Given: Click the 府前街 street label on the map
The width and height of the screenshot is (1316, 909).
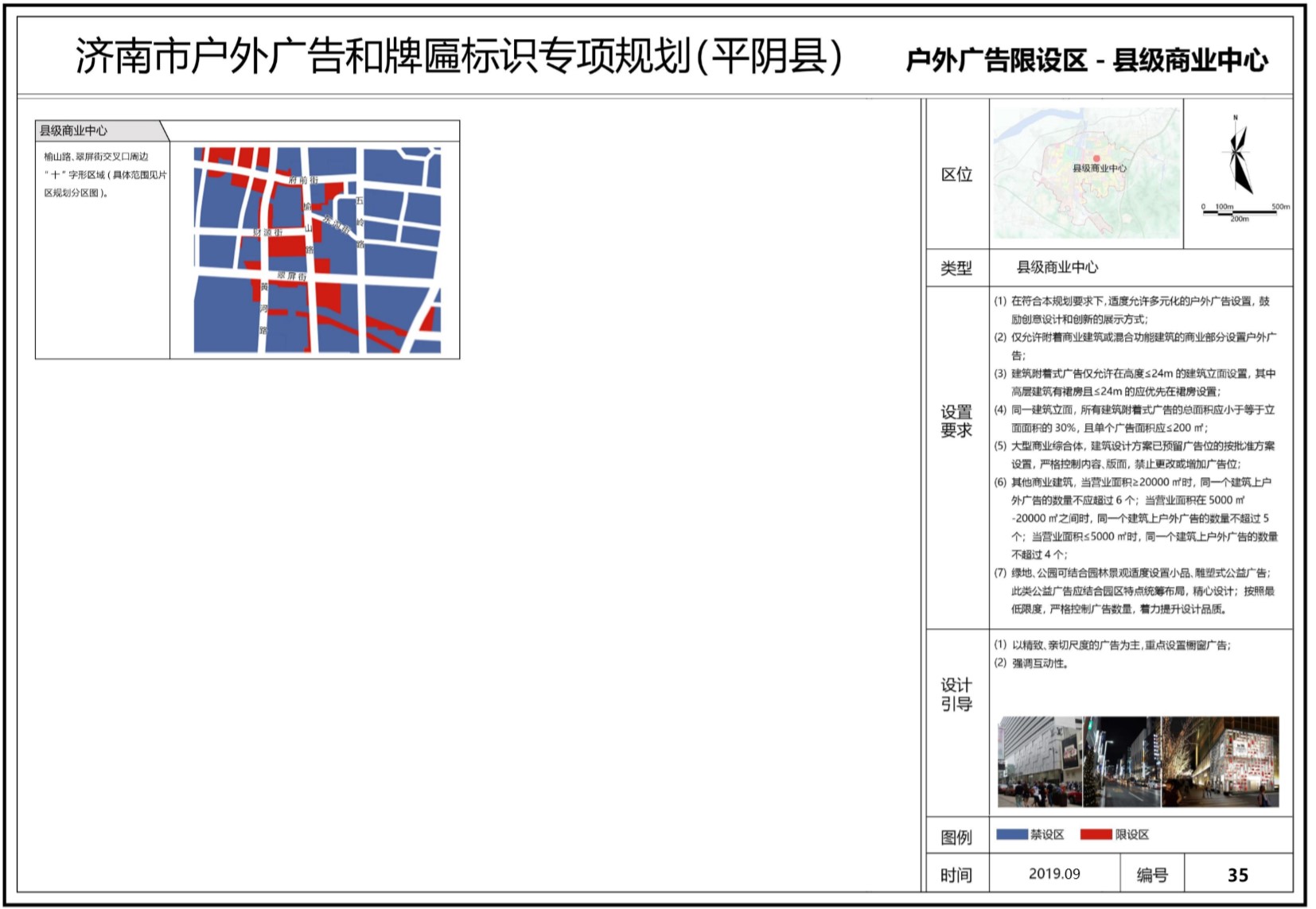Looking at the screenshot, I should coord(303,181).
